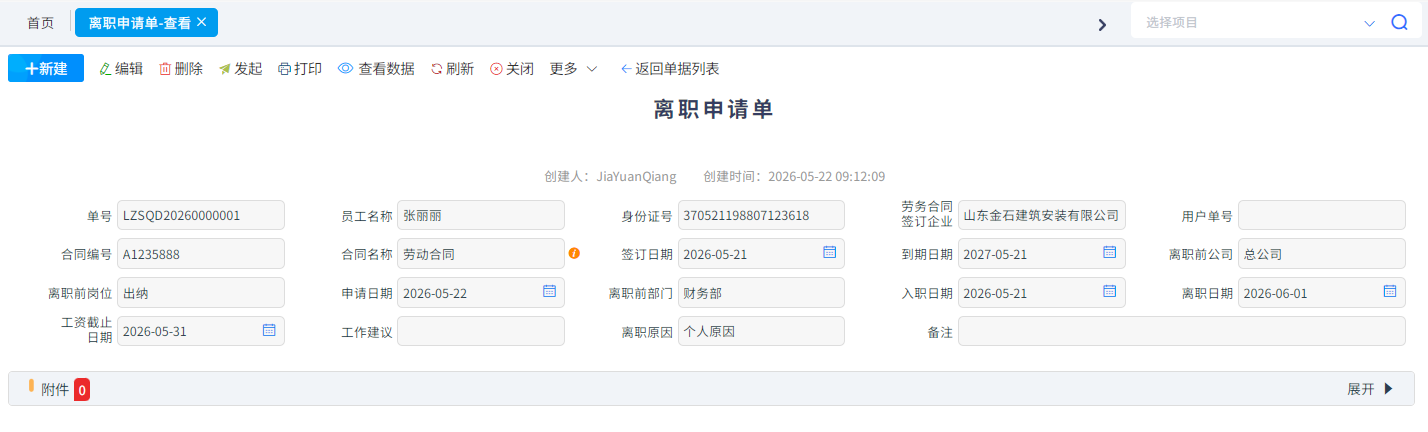Click the 离职前公司 field
Image resolution: width=1428 pixels, height=432 pixels.
(x=1322, y=254)
